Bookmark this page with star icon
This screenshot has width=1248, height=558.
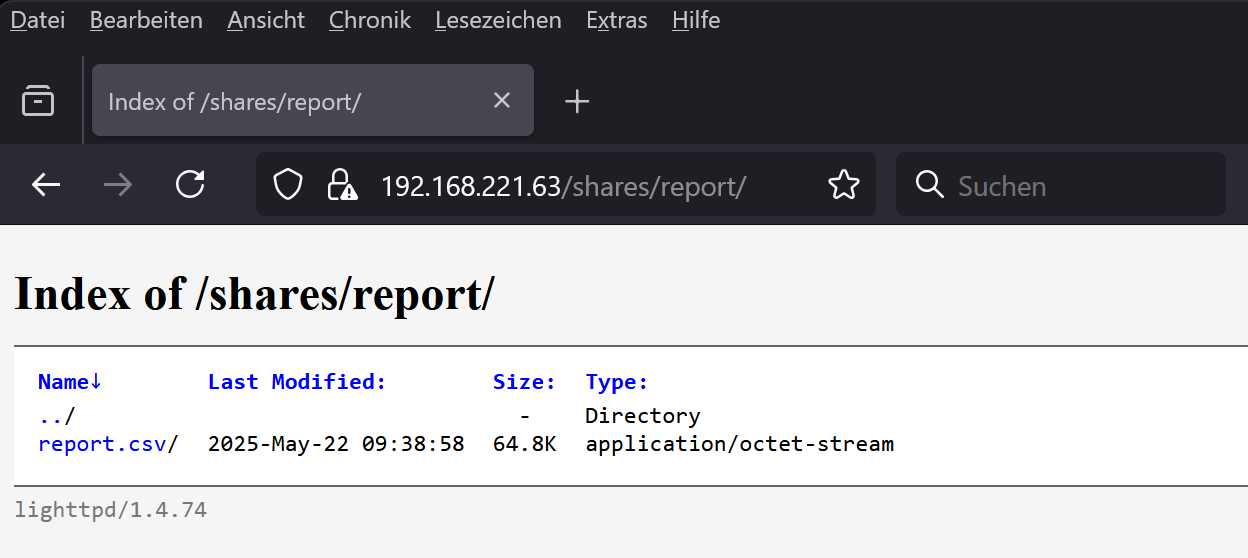point(844,185)
